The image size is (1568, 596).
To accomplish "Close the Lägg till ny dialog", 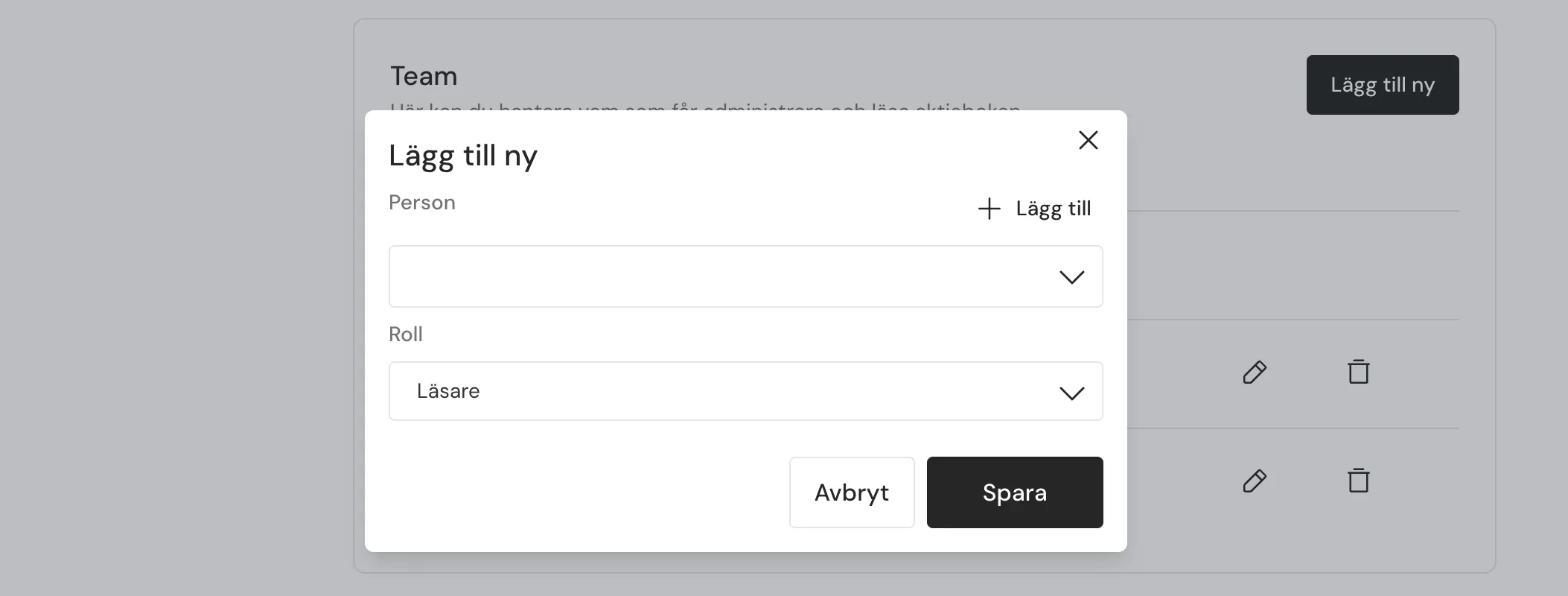I will point(1088,140).
